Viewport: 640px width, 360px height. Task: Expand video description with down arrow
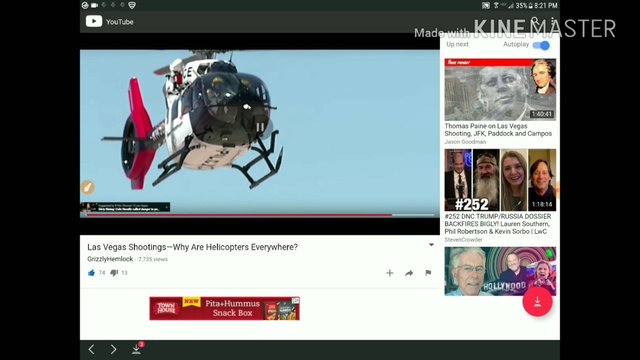click(x=431, y=245)
